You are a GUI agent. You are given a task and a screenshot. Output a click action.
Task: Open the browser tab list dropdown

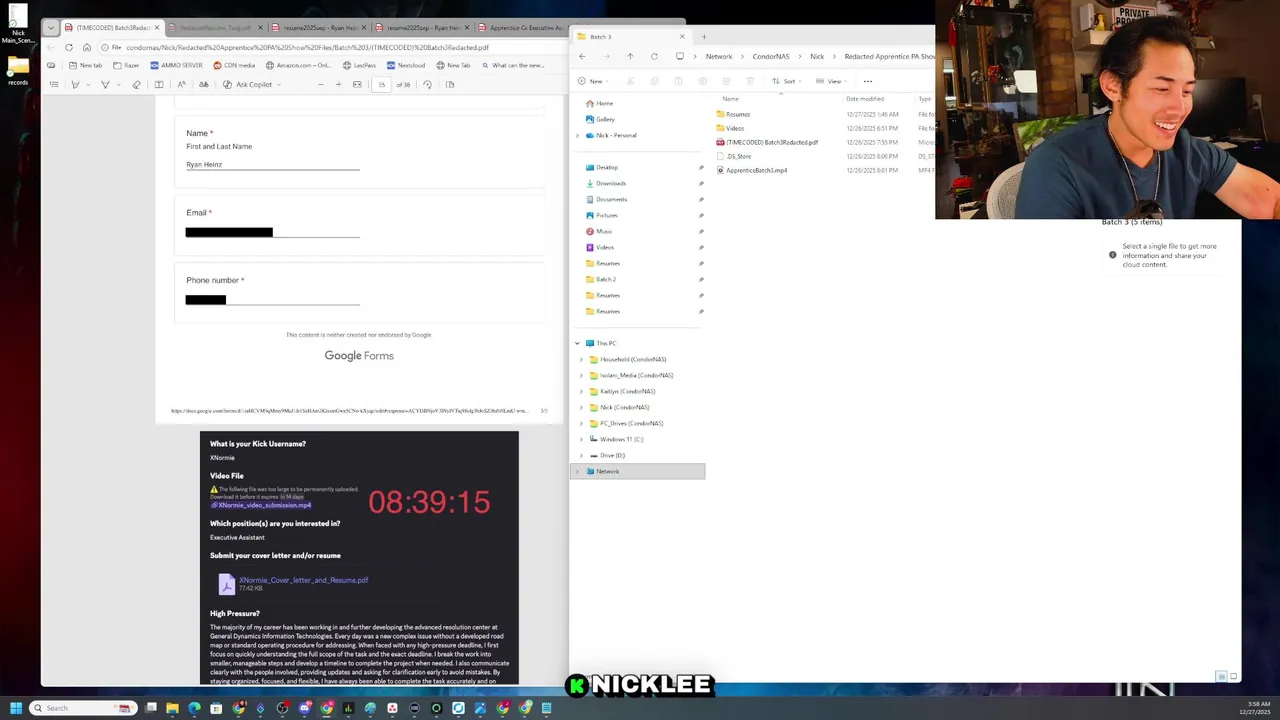point(50,28)
